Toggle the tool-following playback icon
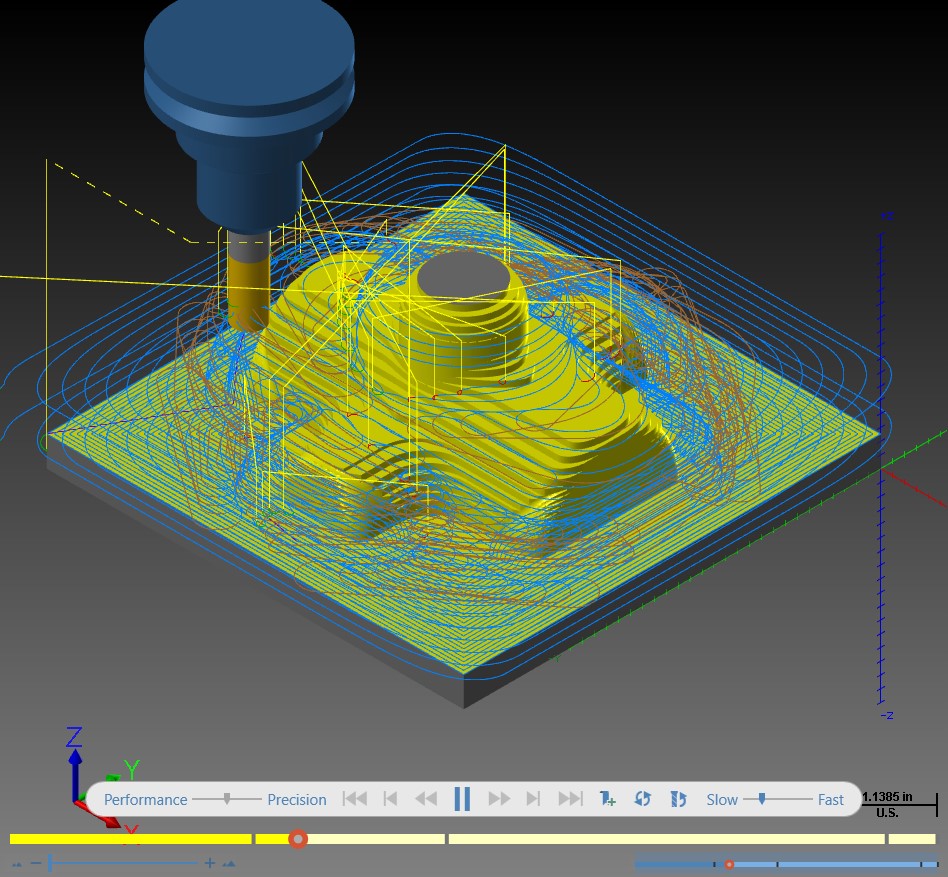Image resolution: width=948 pixels, height=877 pixels. [678, 799]
